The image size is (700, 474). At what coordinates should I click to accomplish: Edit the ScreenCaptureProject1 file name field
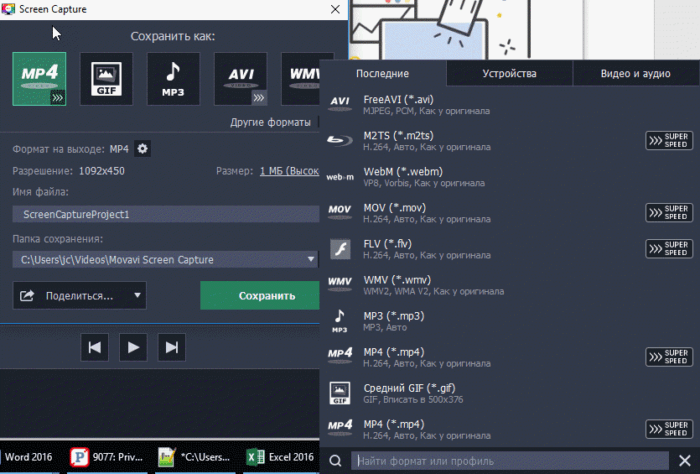(166, 214)
